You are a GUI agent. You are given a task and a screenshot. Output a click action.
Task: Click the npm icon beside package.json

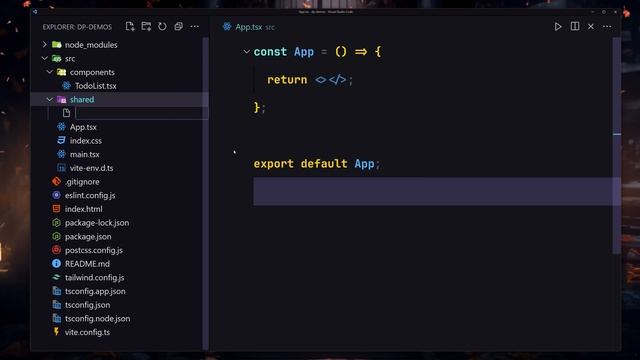tap(56, 236)
